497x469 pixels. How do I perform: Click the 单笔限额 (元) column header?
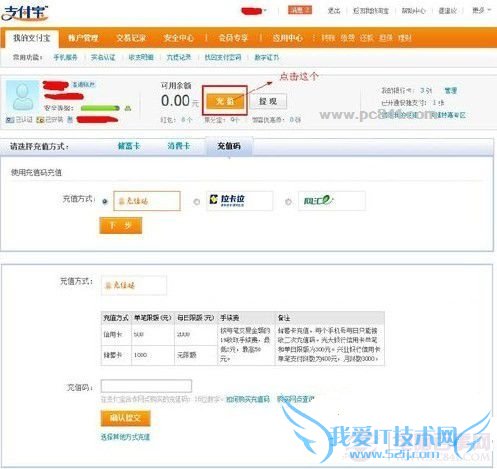click(x=152, y=318)
